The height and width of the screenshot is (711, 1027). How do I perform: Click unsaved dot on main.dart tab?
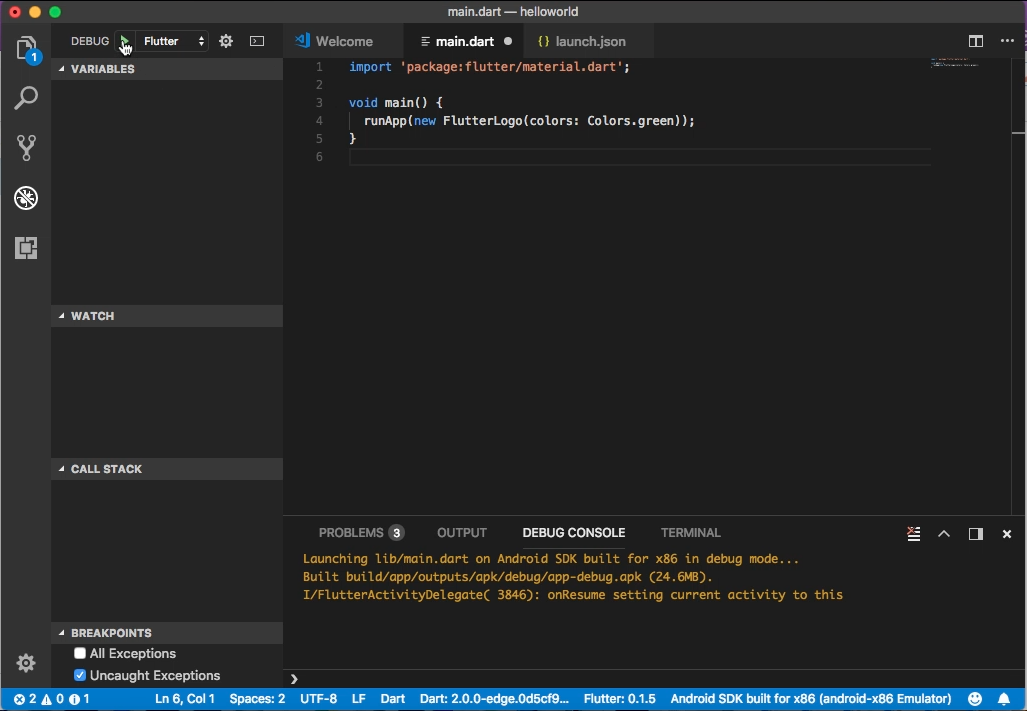[508, 41]
